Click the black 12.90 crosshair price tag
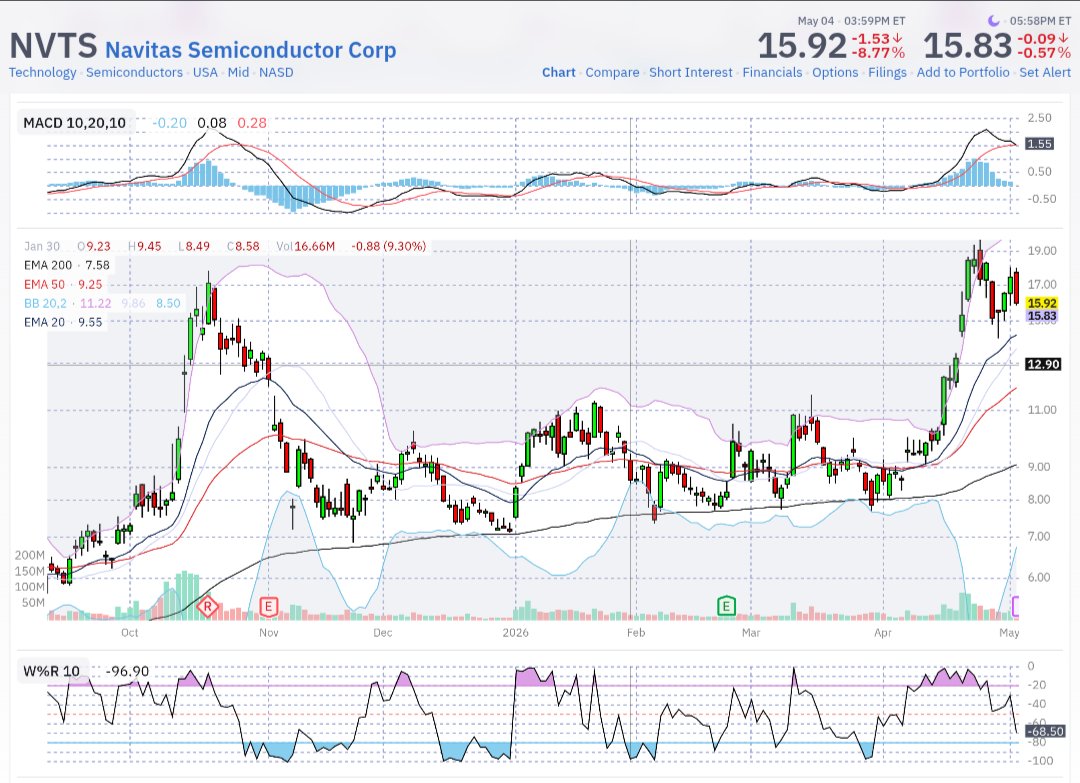Screen dimensions: 1080x783 tap(1043, 364)
